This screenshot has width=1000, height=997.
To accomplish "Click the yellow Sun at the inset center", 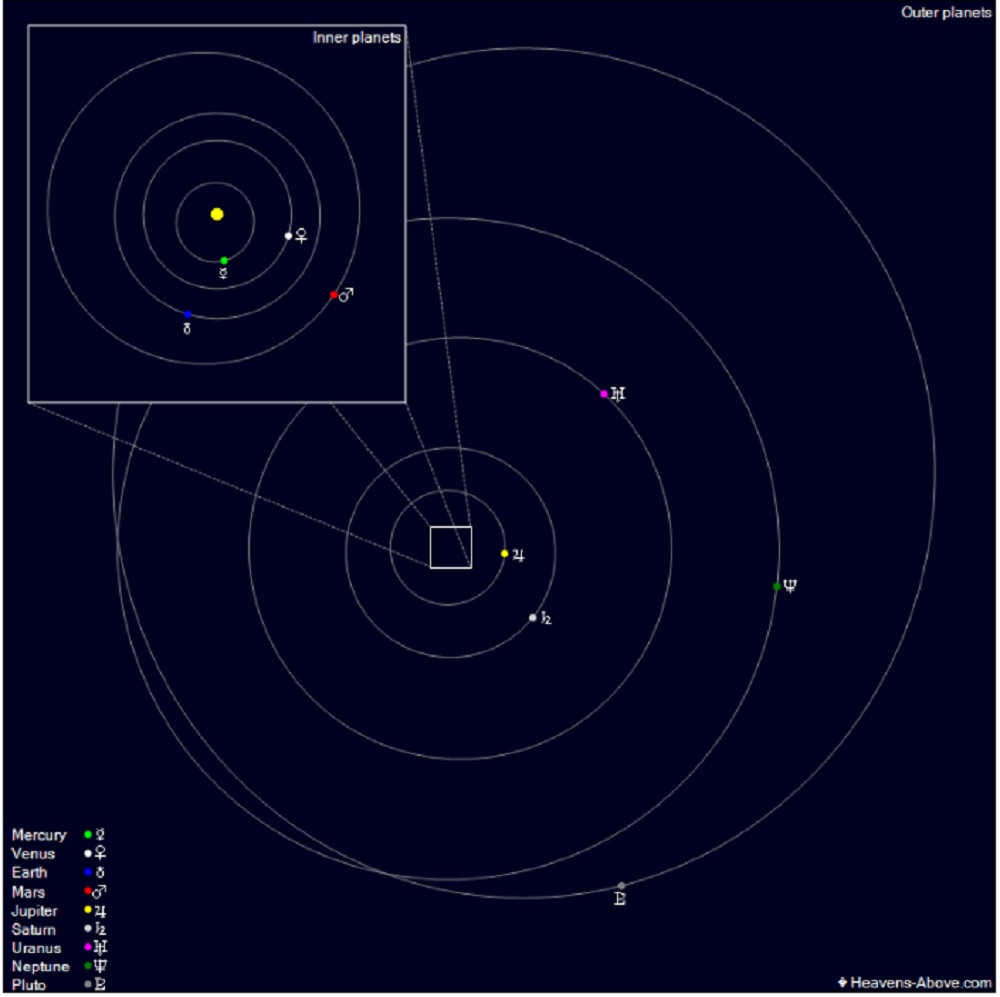I will [x=217, y=214].
